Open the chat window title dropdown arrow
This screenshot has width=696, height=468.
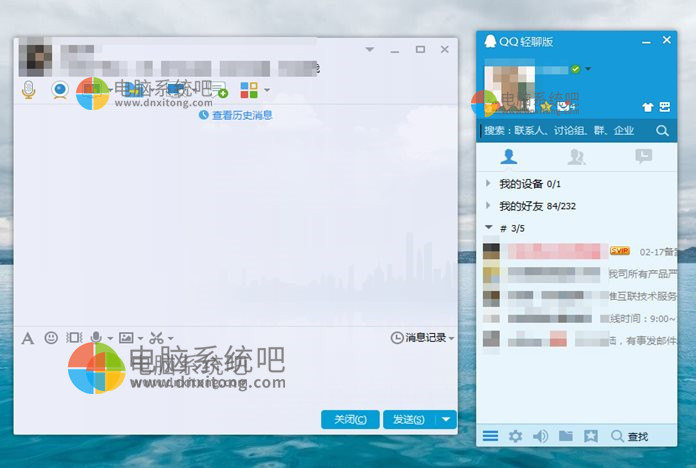coord(370,49)
